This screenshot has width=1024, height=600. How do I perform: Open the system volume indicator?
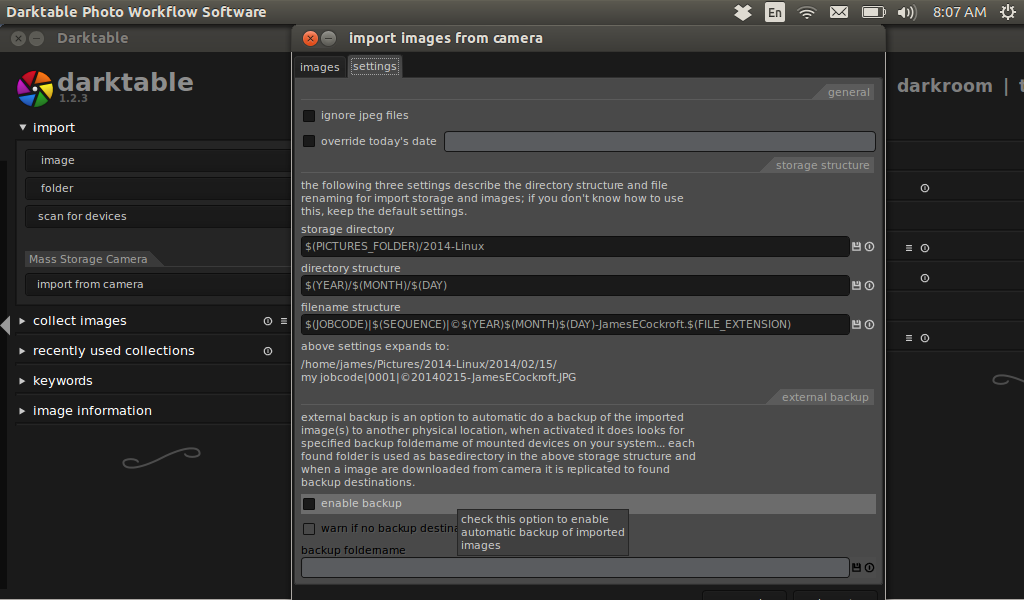point(906,13)
